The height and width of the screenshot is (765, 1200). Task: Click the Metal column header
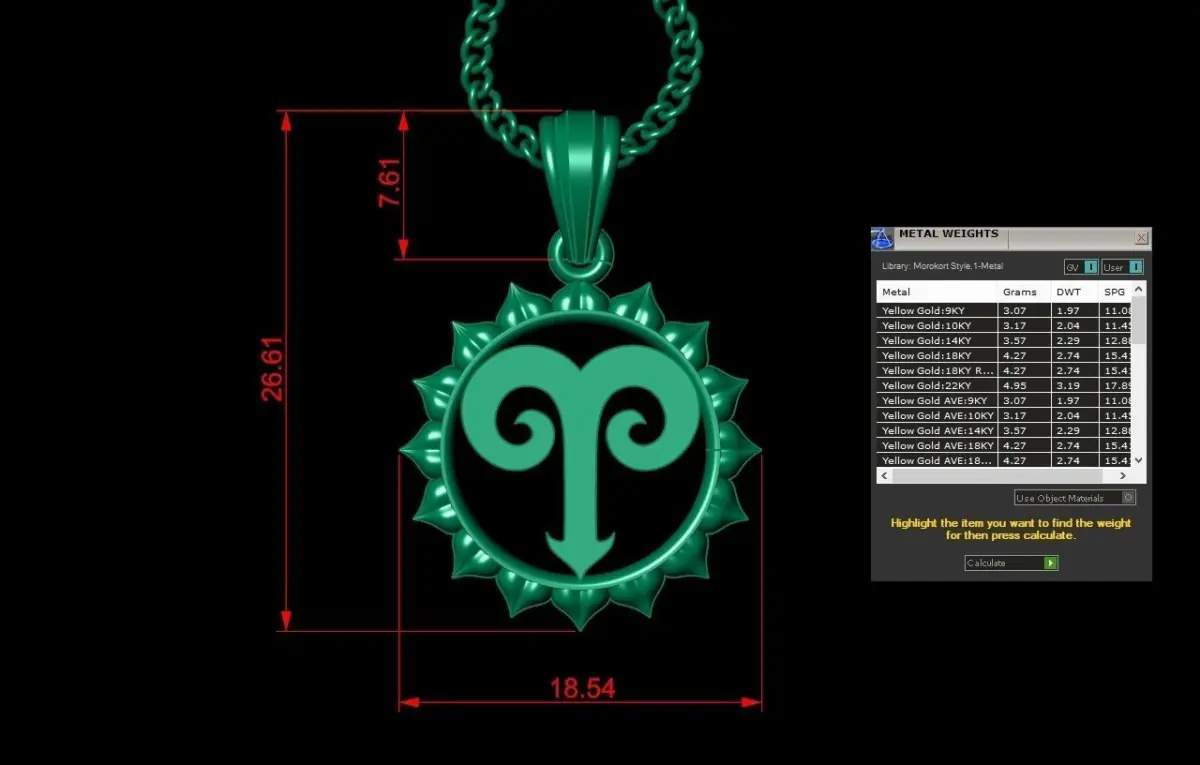[937, 292]
